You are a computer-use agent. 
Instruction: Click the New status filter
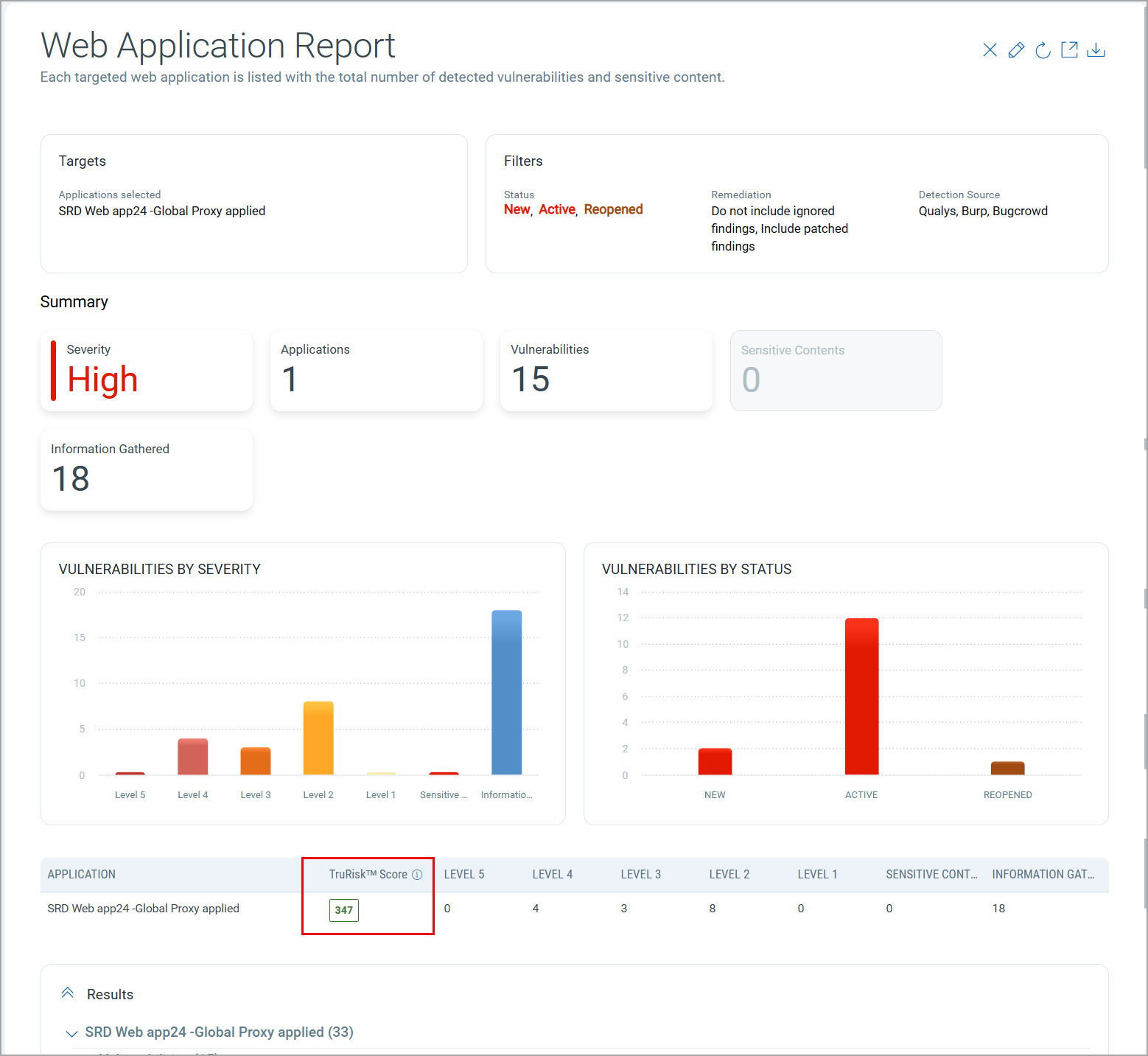coord(517,209)
